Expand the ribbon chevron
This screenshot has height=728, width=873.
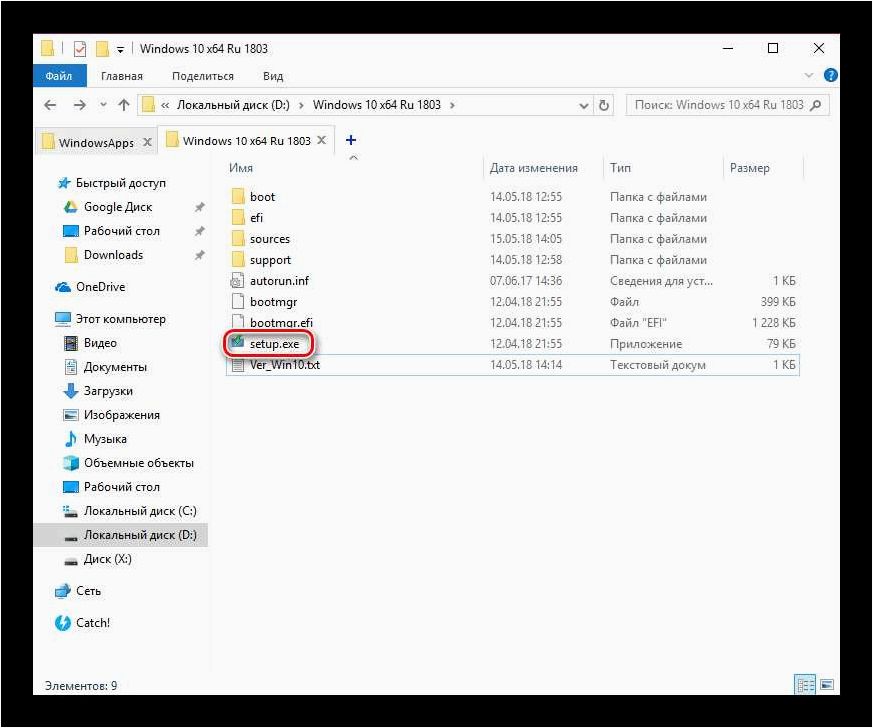click(x=808, y=75)
